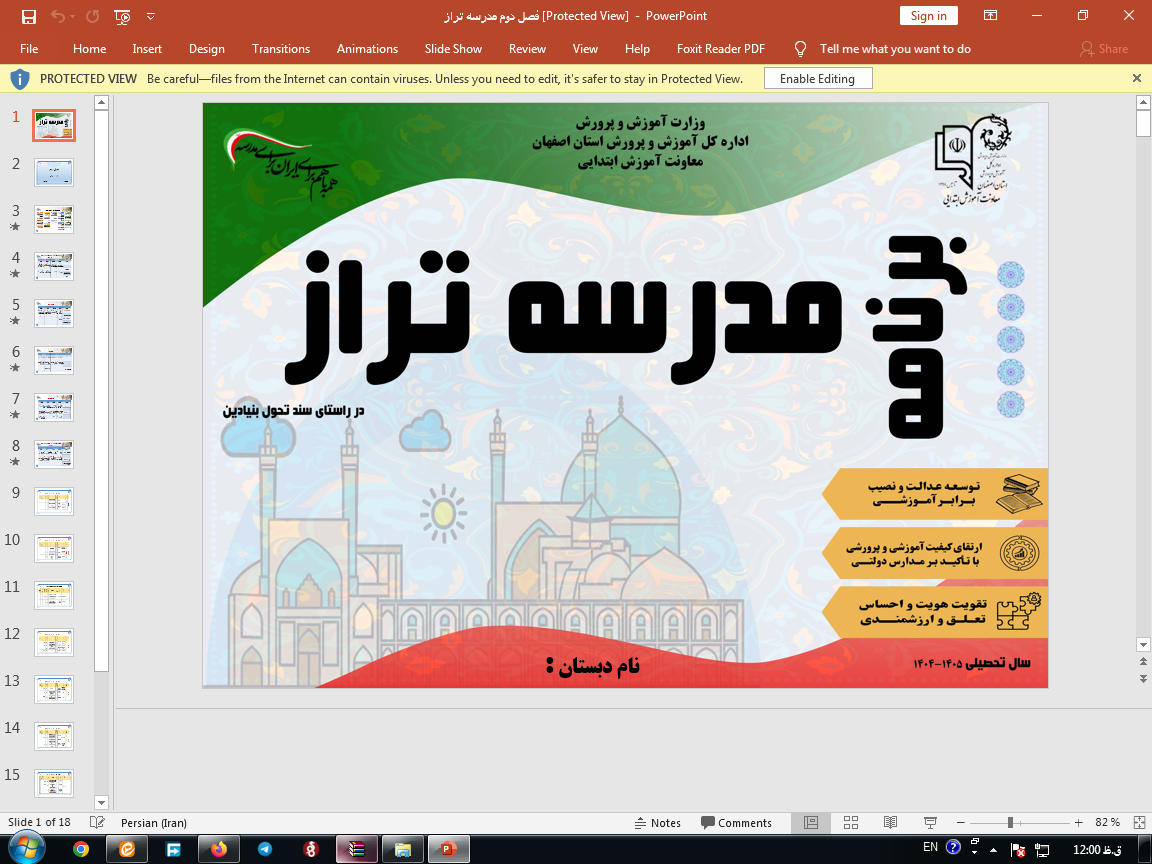Open Reading View from the status bar
Image resolution: width=1152 pixels, height=864 pixels.
890,823
